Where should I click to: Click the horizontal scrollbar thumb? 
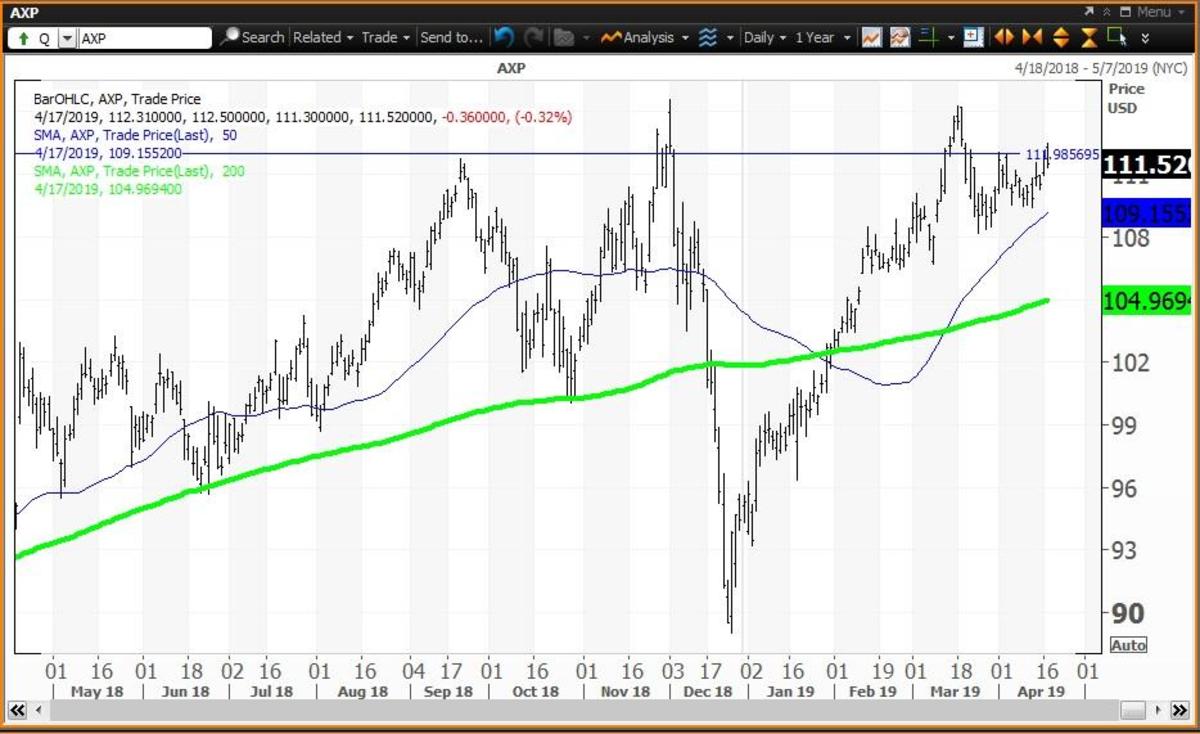pyautogui.click(x=1132, y=709)
